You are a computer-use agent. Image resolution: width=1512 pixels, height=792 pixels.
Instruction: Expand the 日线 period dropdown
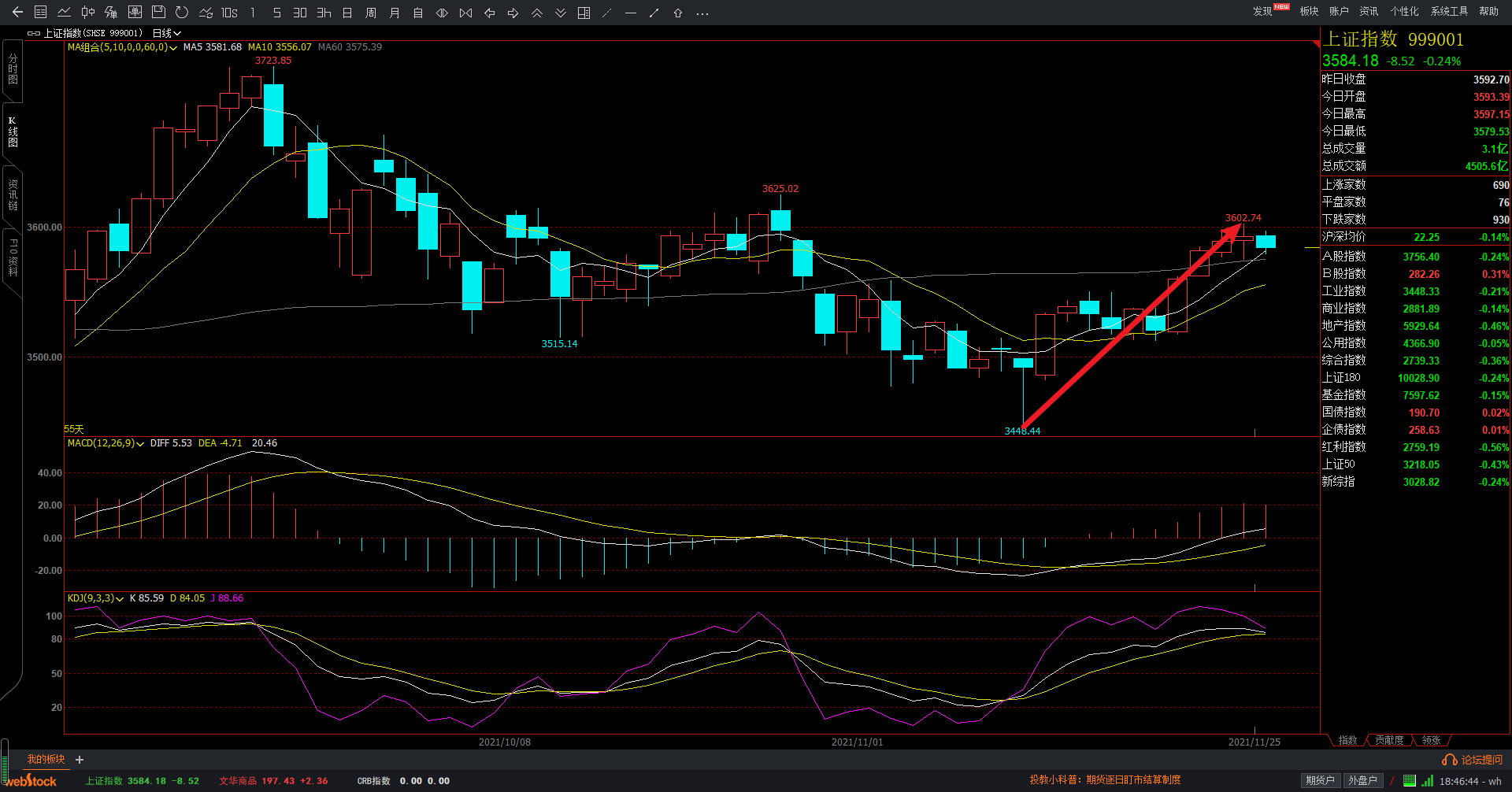click(x=167, y=33)
